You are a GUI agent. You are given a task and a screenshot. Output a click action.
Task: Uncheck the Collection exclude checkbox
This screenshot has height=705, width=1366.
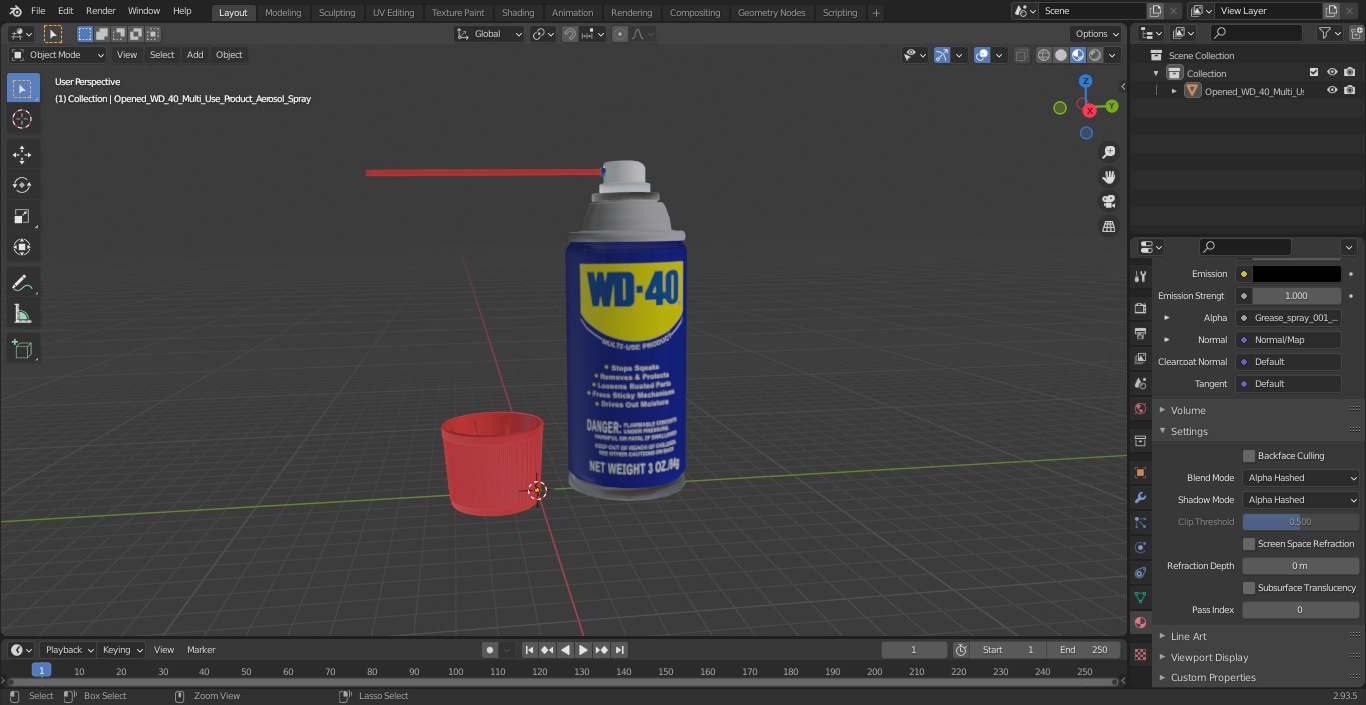point(1314,73)
